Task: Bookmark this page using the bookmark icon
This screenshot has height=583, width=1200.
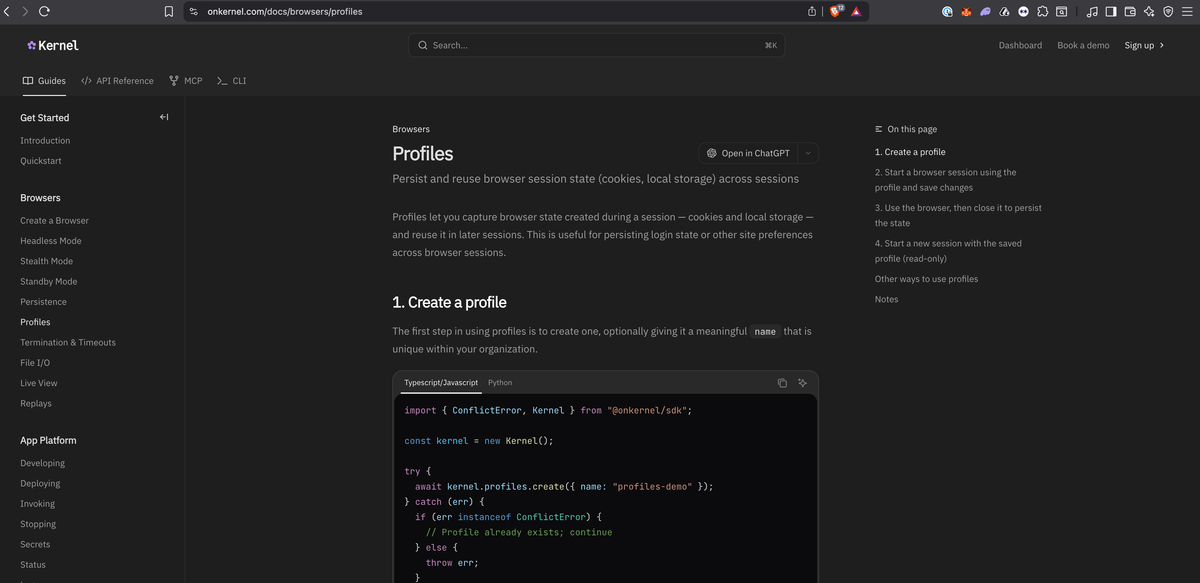Action: [x=169, y=12]
